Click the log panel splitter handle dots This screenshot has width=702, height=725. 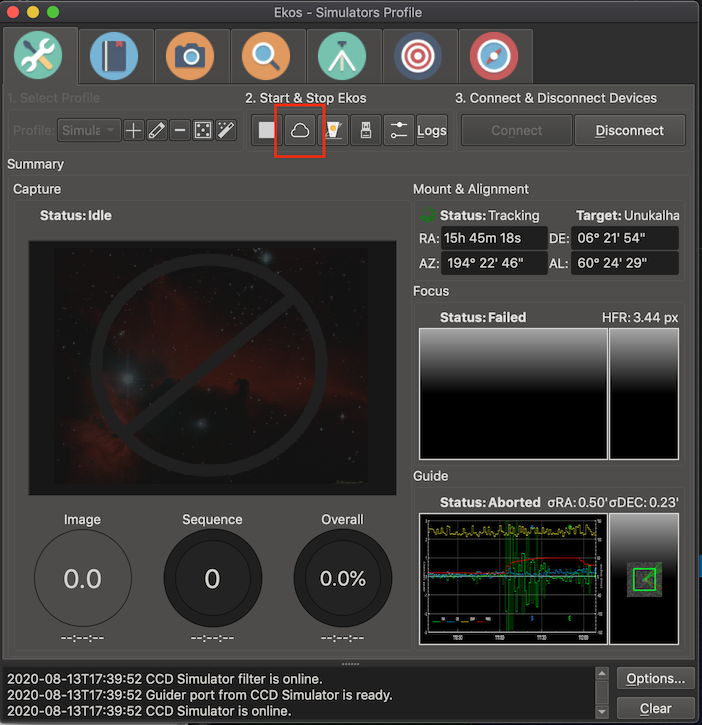point(350,664)
